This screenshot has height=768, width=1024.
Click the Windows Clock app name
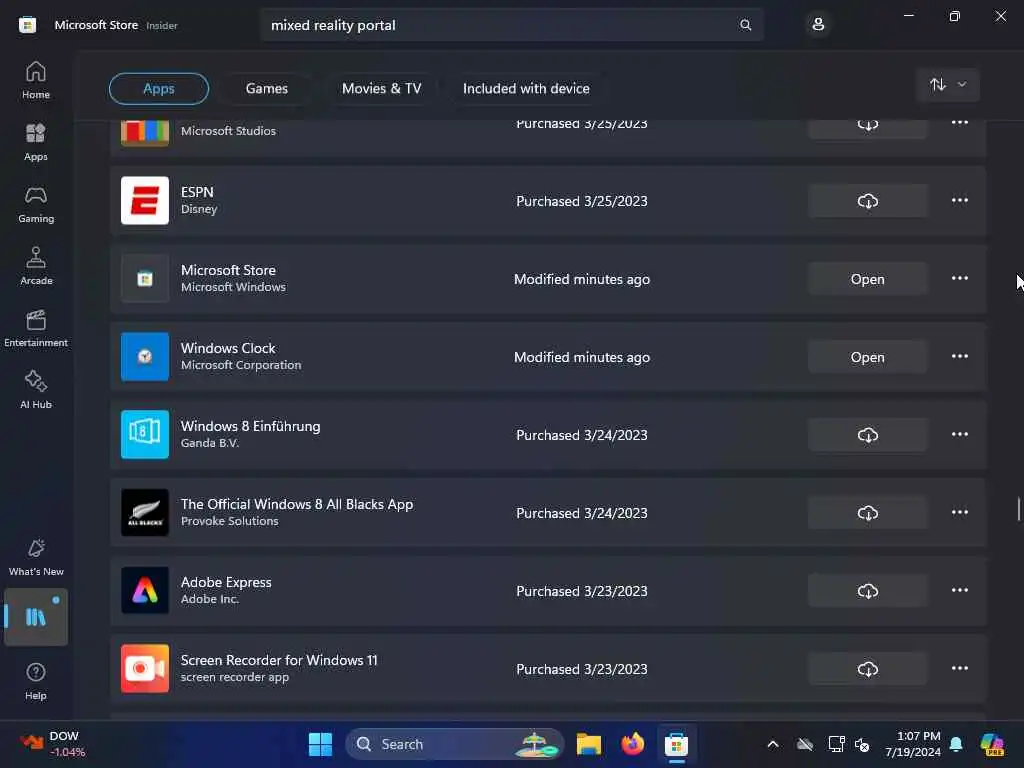(x=228, y=348)
